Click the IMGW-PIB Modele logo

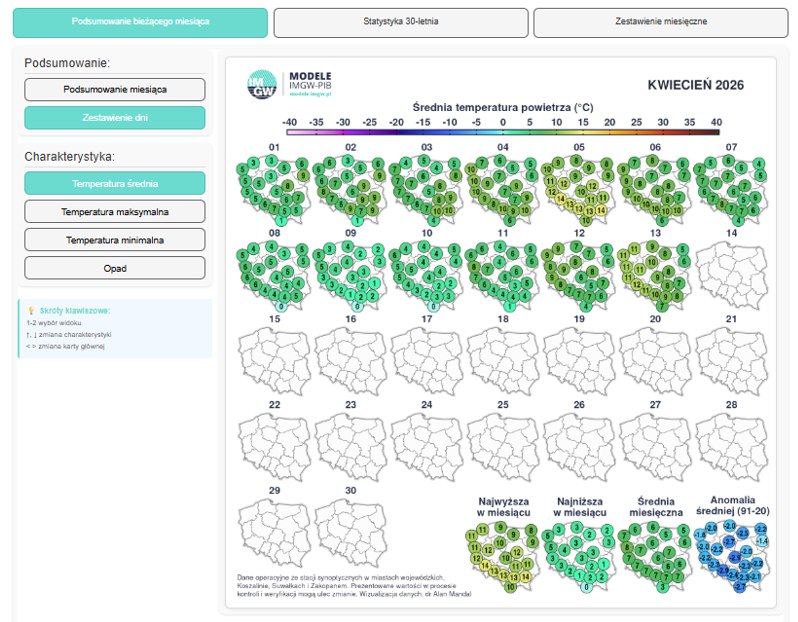290,84
